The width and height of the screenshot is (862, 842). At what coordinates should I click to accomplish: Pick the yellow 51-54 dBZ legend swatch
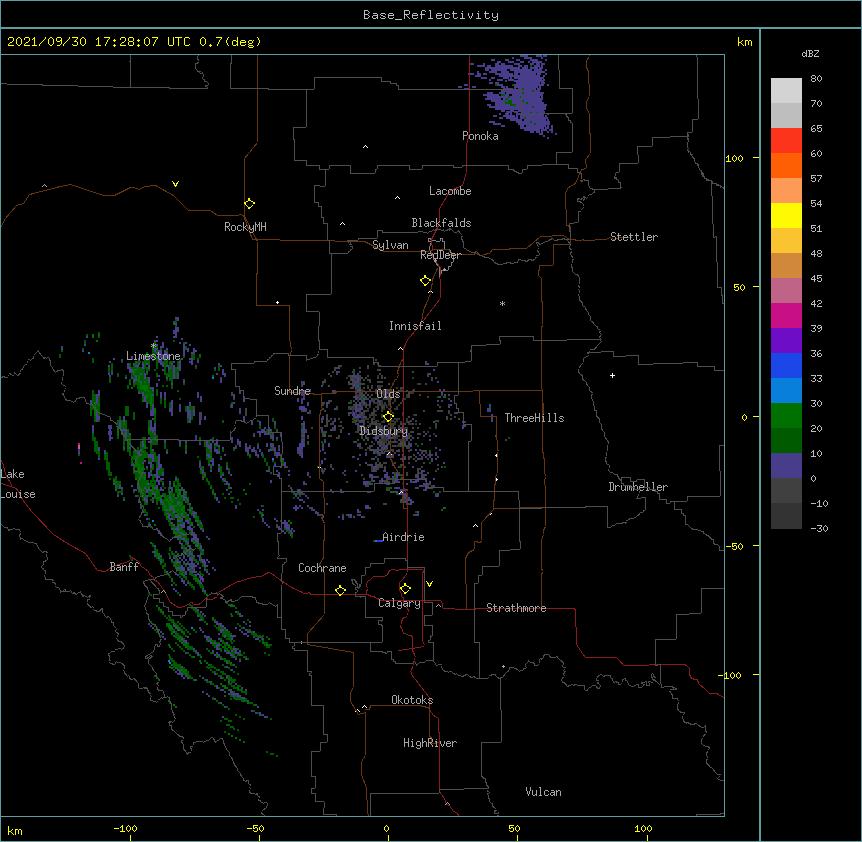coord(786,215)
